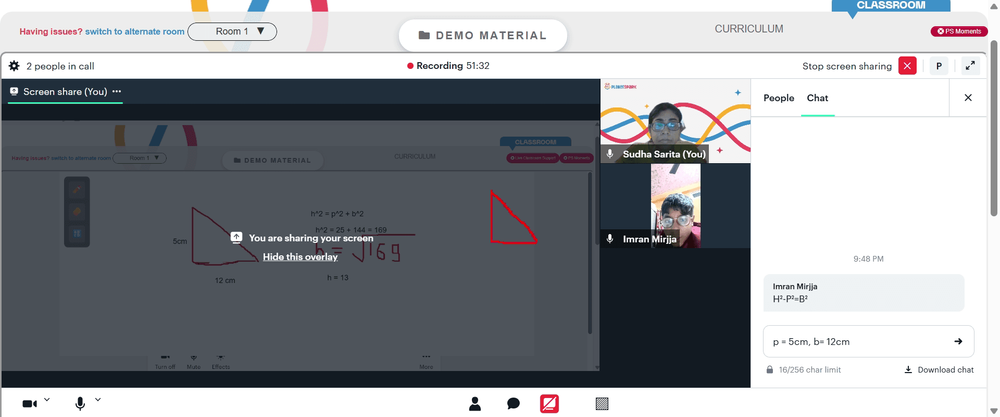
Task: Click Sudha Sarita microphone status icon
Action: click(610, 154)
